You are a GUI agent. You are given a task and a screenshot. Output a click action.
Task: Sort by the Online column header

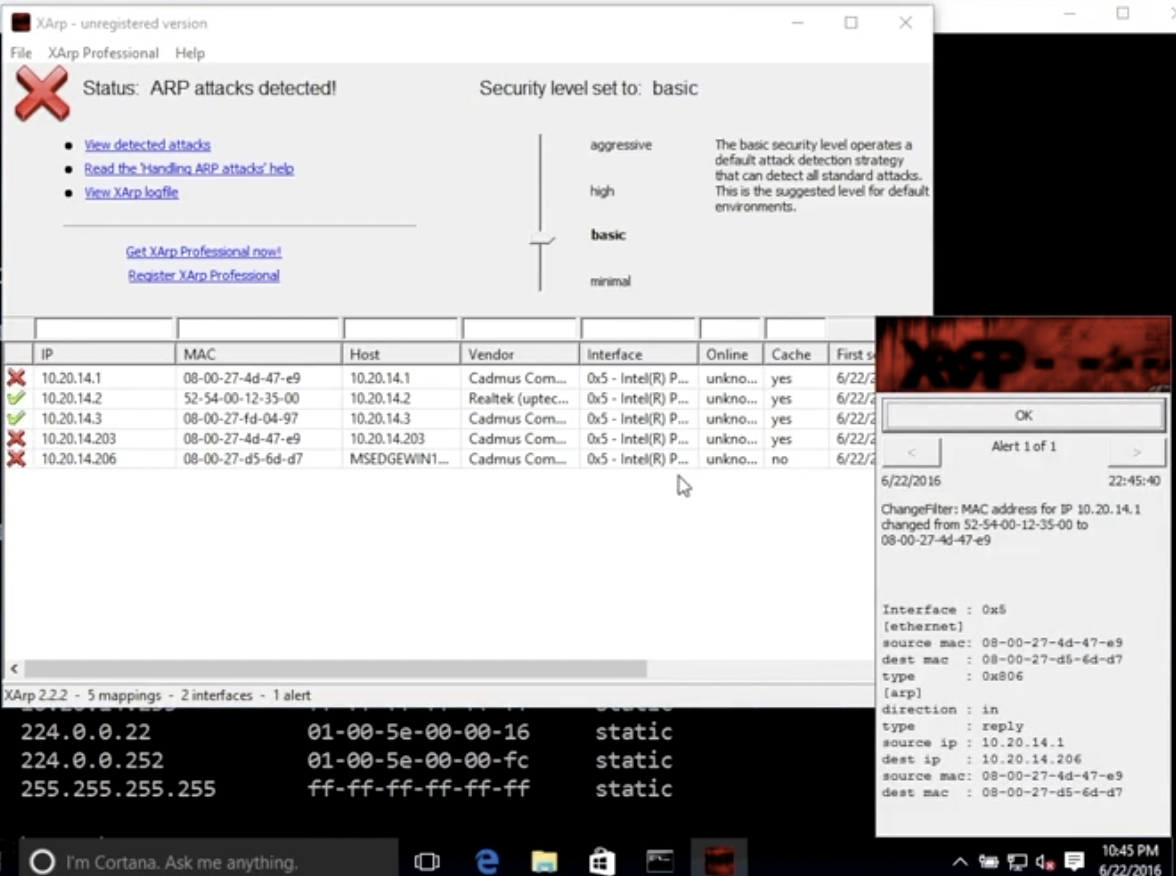[x=730, y=354]
